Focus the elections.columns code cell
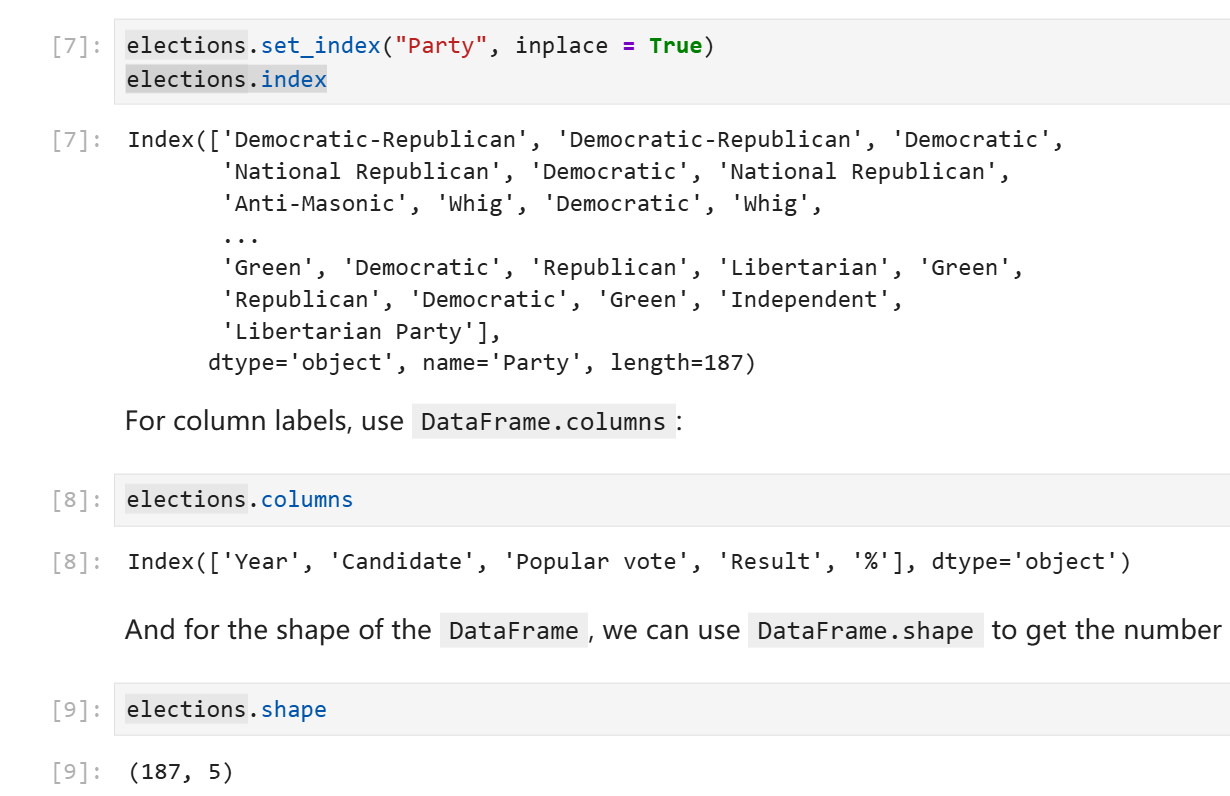 click(x=700, y=500)
